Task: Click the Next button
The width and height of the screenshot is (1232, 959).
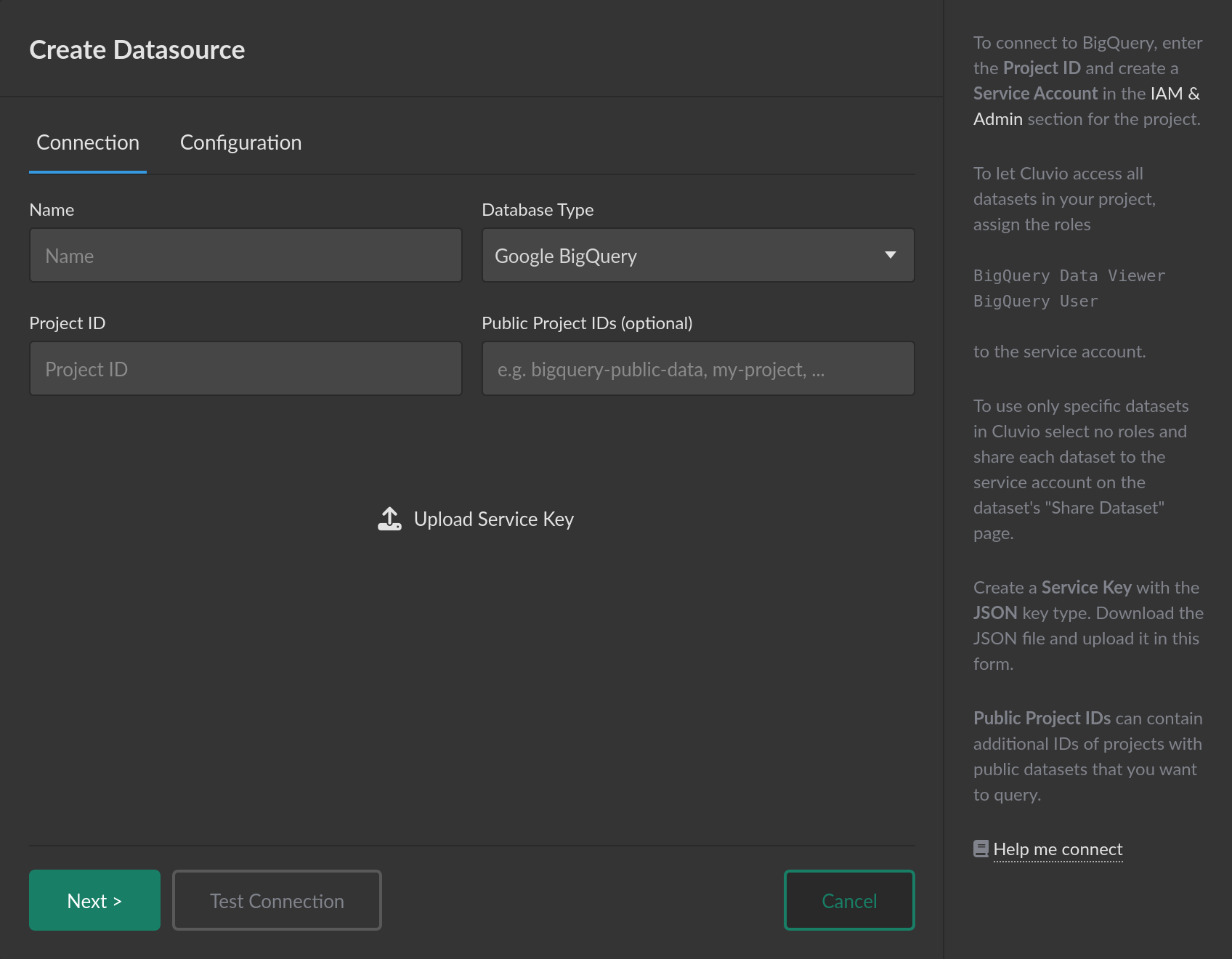Action: 94,900
